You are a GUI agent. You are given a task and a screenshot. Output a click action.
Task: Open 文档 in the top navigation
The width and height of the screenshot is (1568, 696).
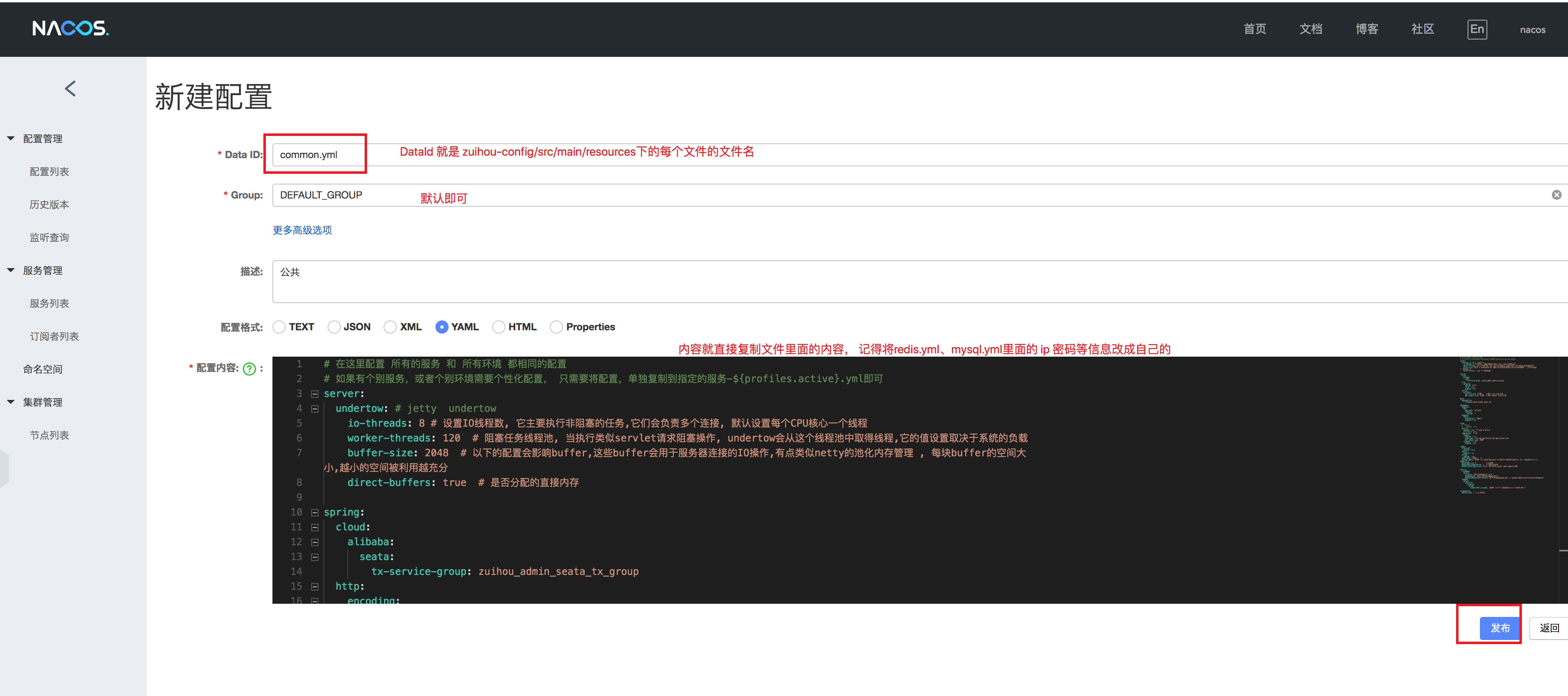(x=1310, y=29)
